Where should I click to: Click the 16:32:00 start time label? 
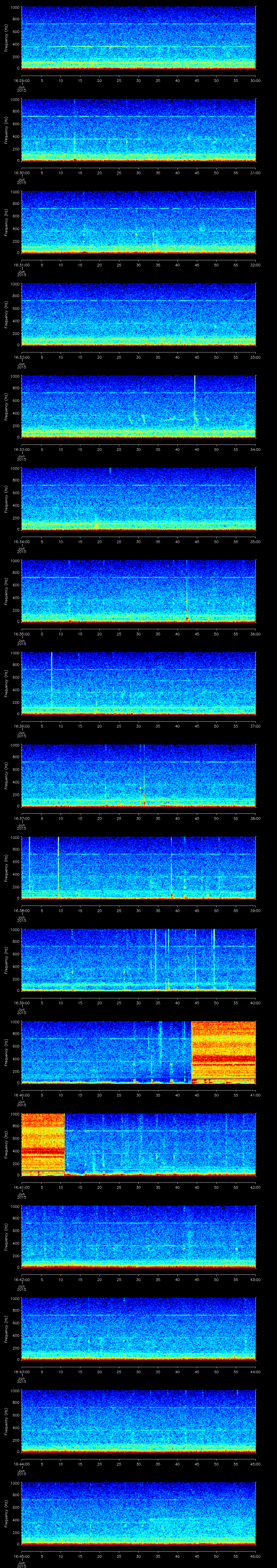21,357
